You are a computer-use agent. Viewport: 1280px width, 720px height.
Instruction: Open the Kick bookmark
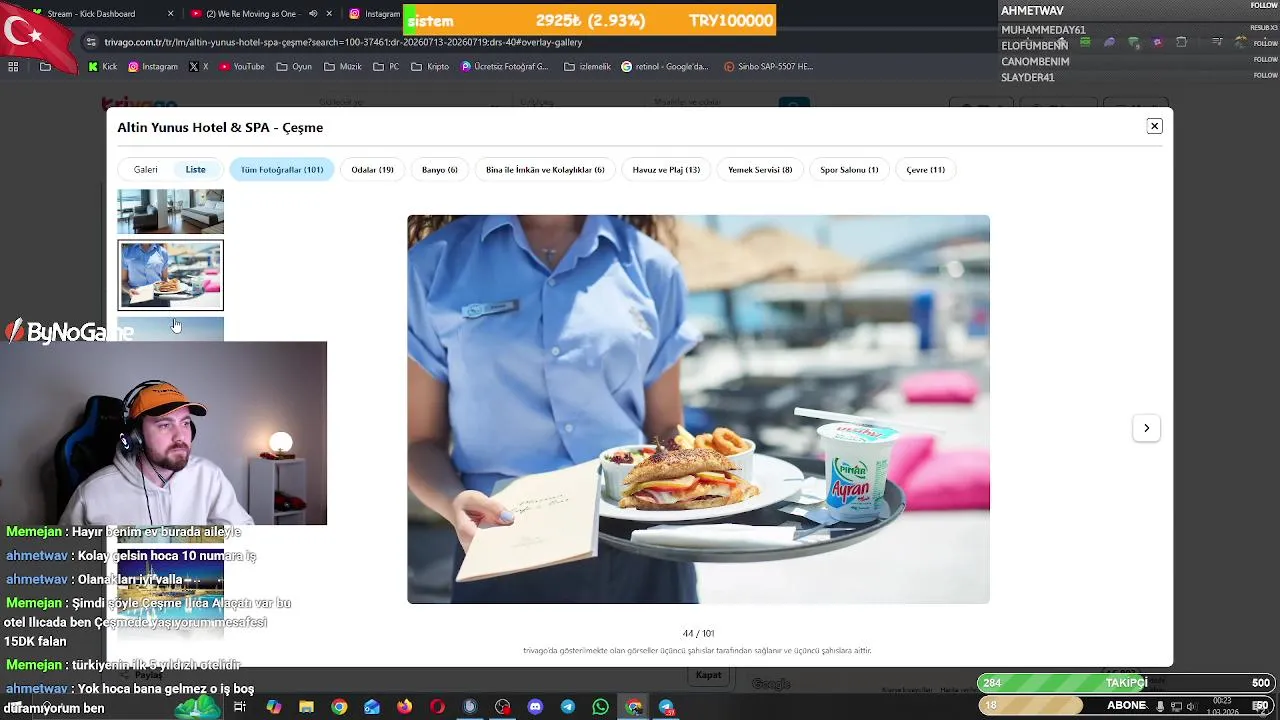[x=103, y=67]
